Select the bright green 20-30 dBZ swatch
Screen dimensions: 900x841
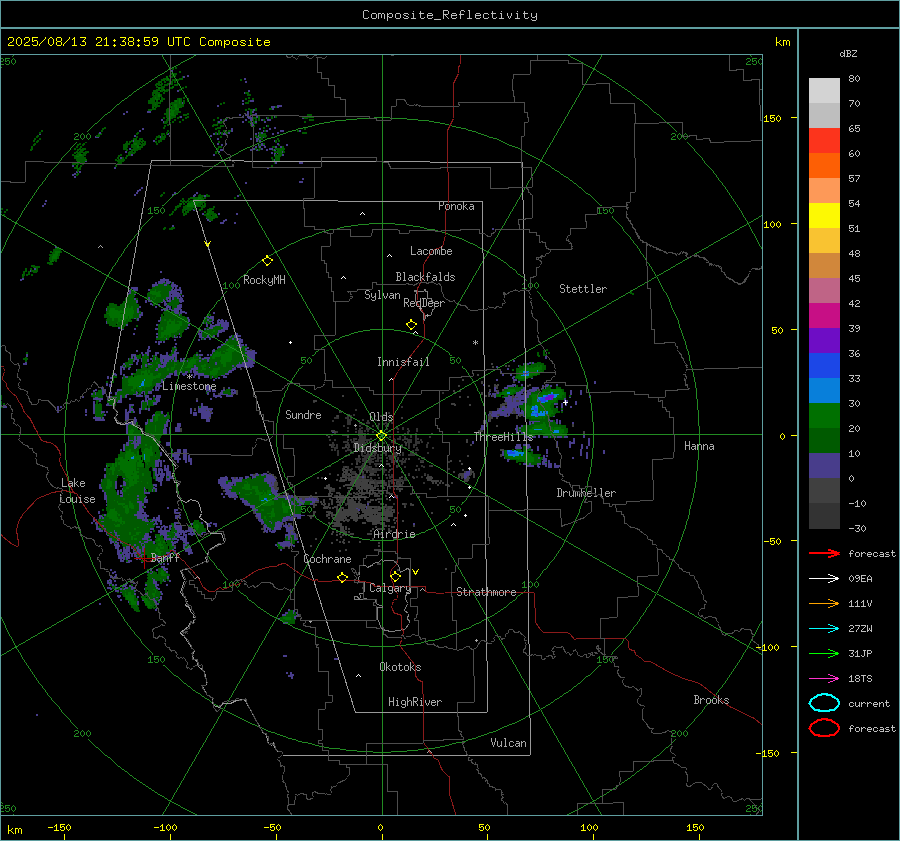(824, 416)
